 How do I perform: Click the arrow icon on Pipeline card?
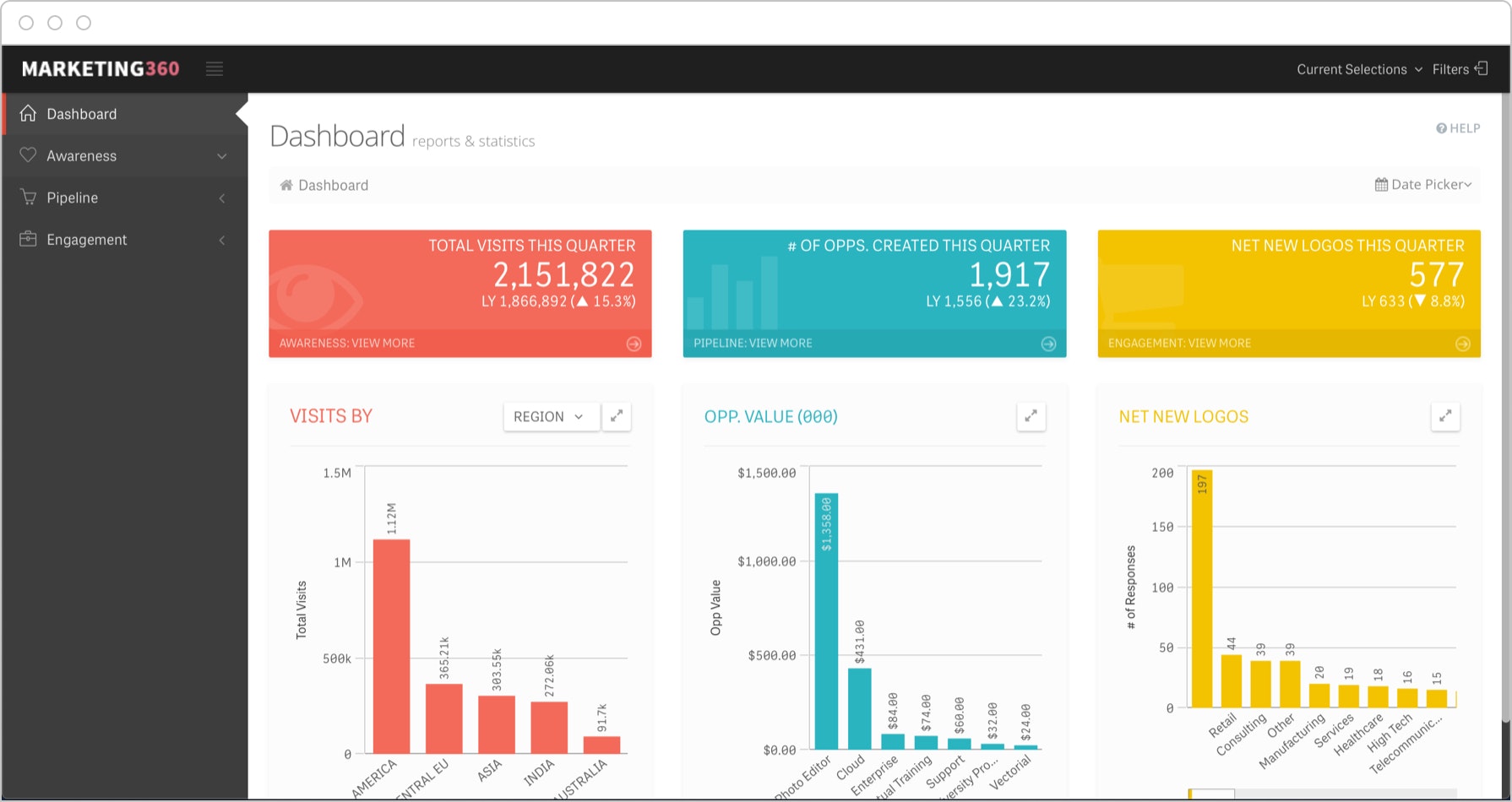pos(1048,344)
